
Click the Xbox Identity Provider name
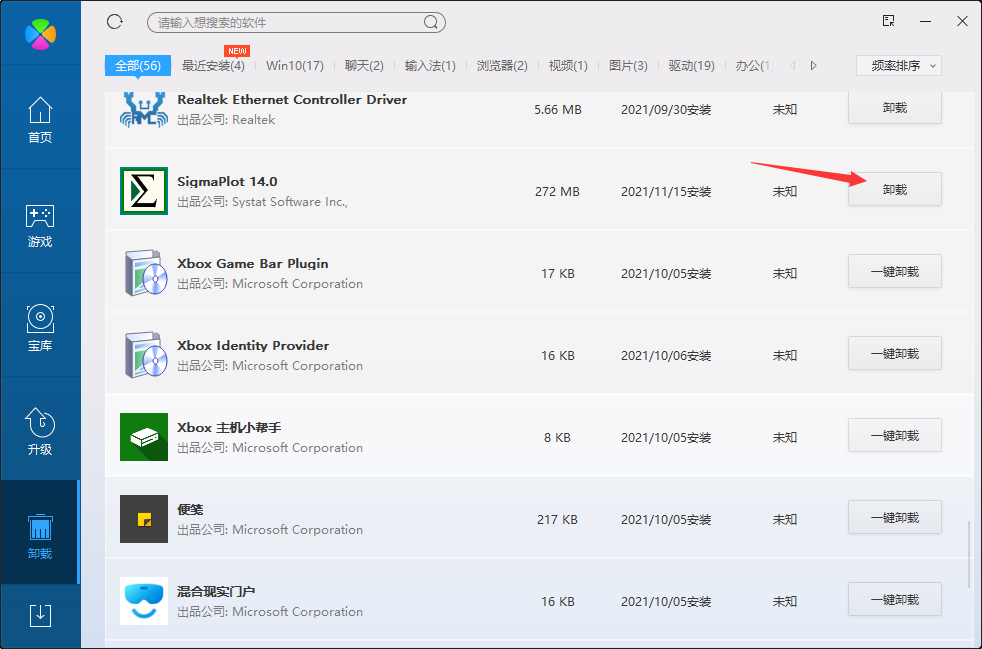(253, 346)
